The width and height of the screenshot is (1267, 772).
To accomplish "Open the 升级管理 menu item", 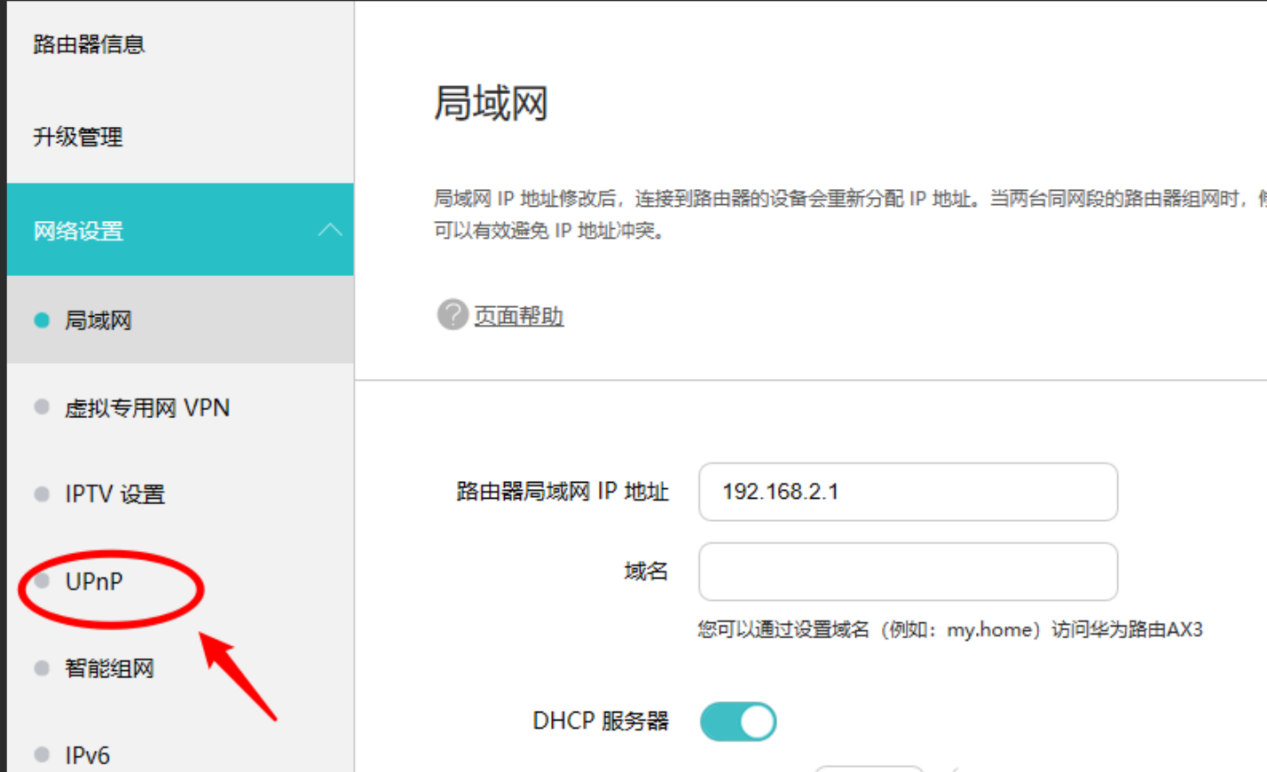I will (x=78, y=137).
